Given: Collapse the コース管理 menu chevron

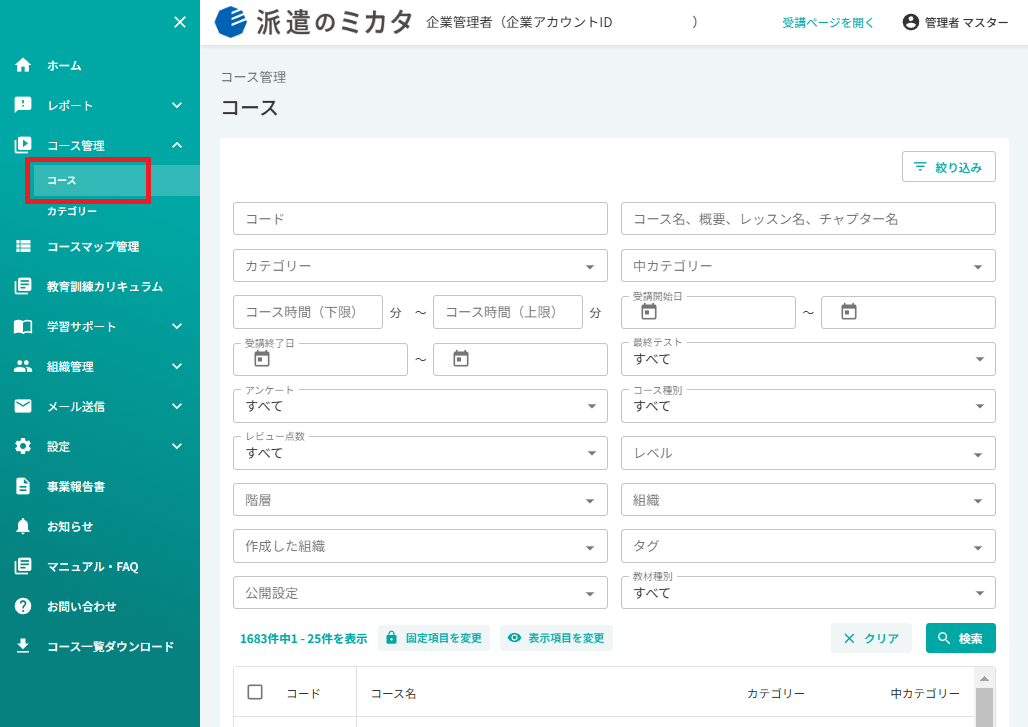Looking at the screenshot, I should 177,145.
